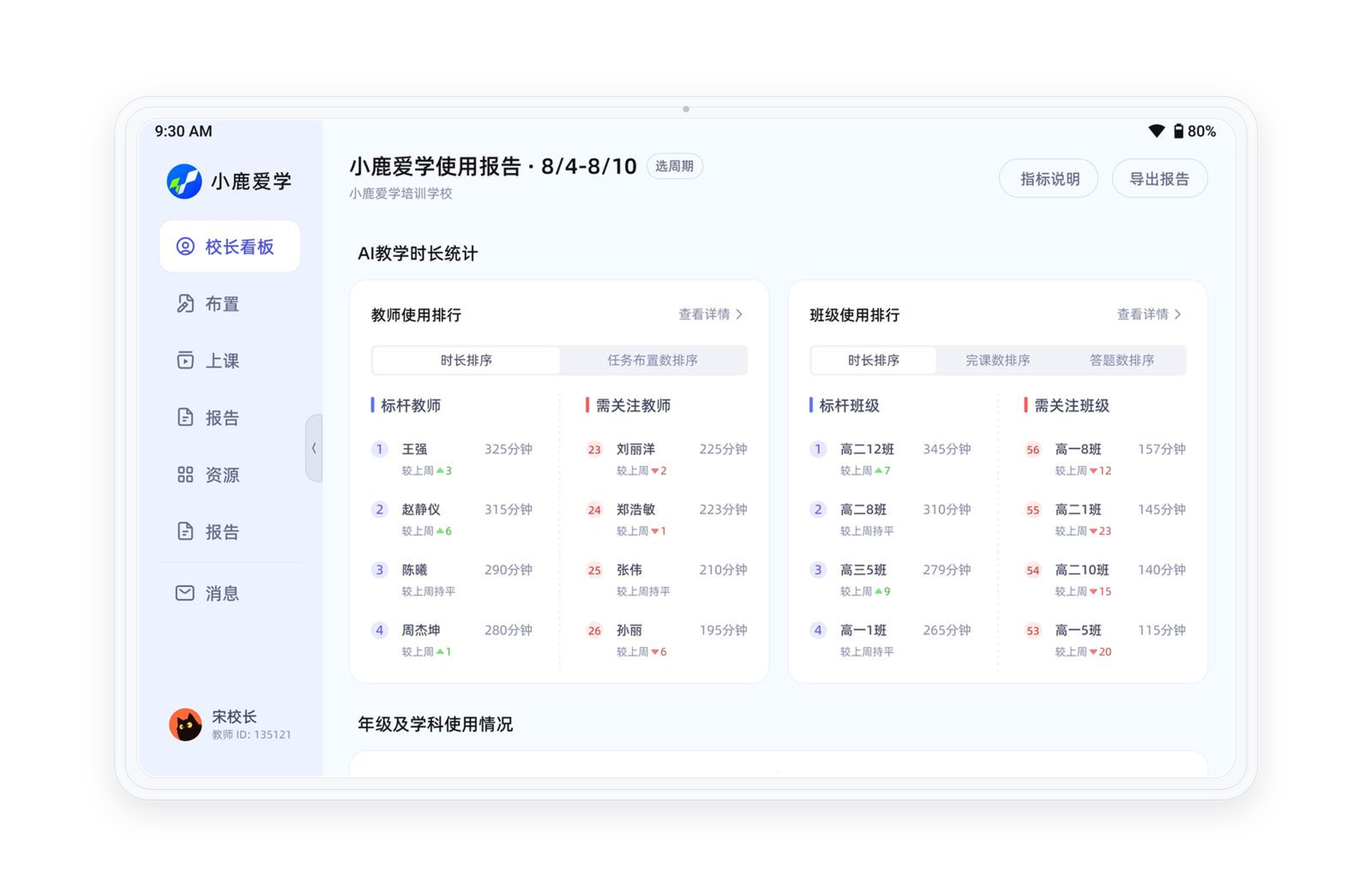
Task: Switch to 任务布置数排序 tab
Action: (652, 360)
